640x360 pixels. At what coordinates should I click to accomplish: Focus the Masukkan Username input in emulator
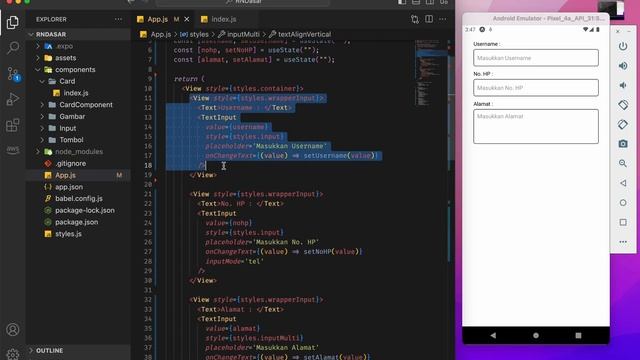pyautogui.click(x=536, y=58)
